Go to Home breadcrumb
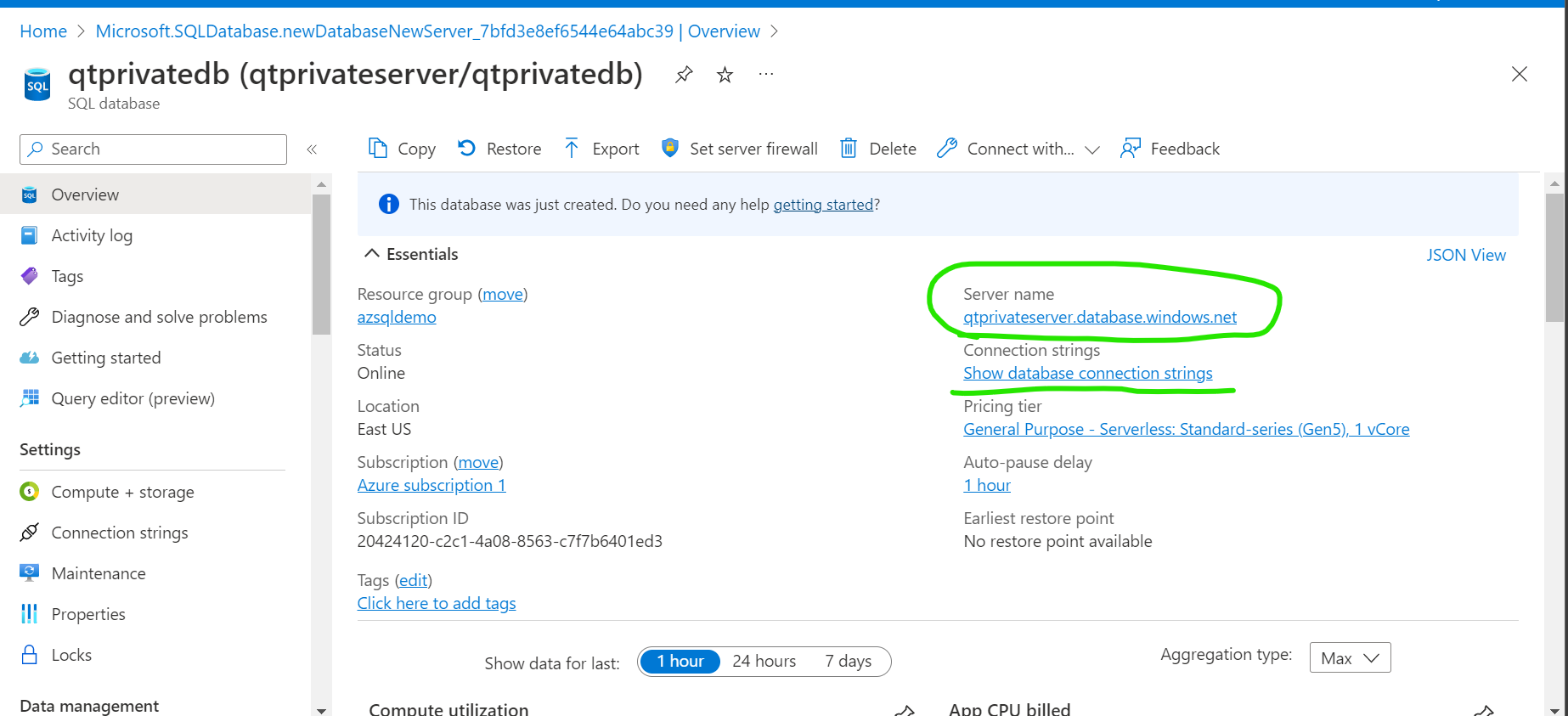The width and height of the screenshot is (1568, 716). coord(43,31)
